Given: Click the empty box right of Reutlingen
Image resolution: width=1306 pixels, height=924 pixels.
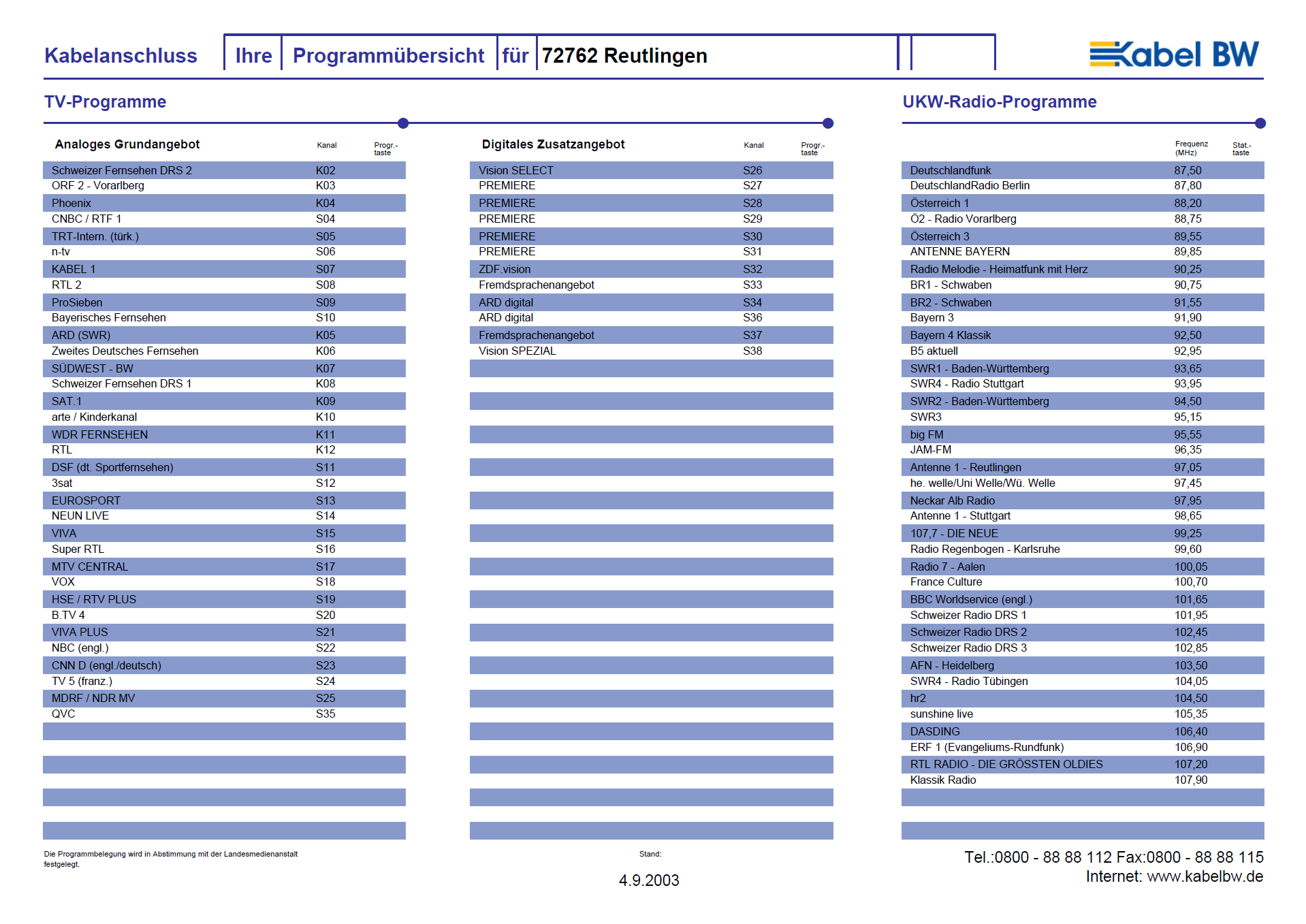Looking at the screenshot, I should pos(953,54).
